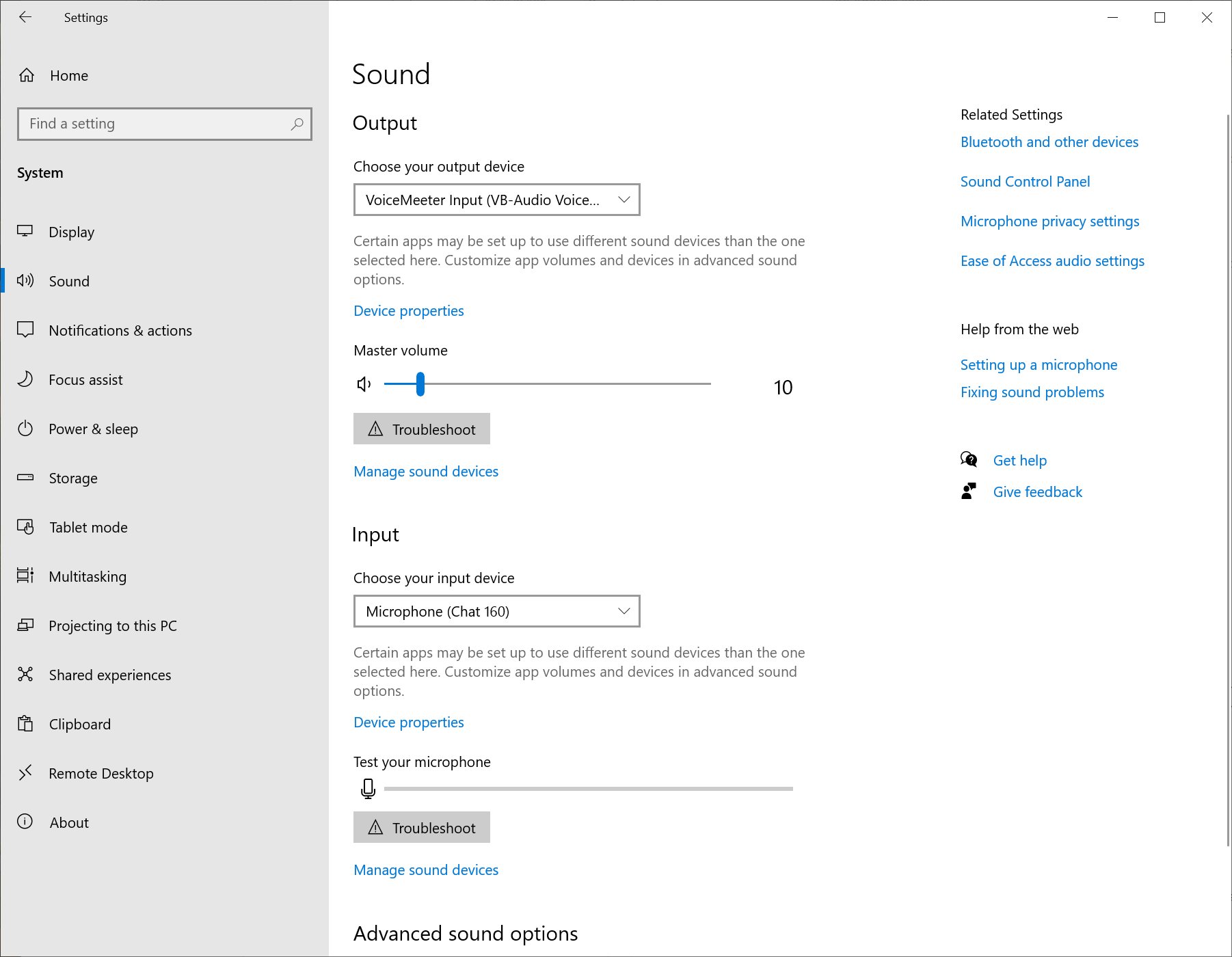
Task: Open Power & sleep settings
Action: point(164,429)
